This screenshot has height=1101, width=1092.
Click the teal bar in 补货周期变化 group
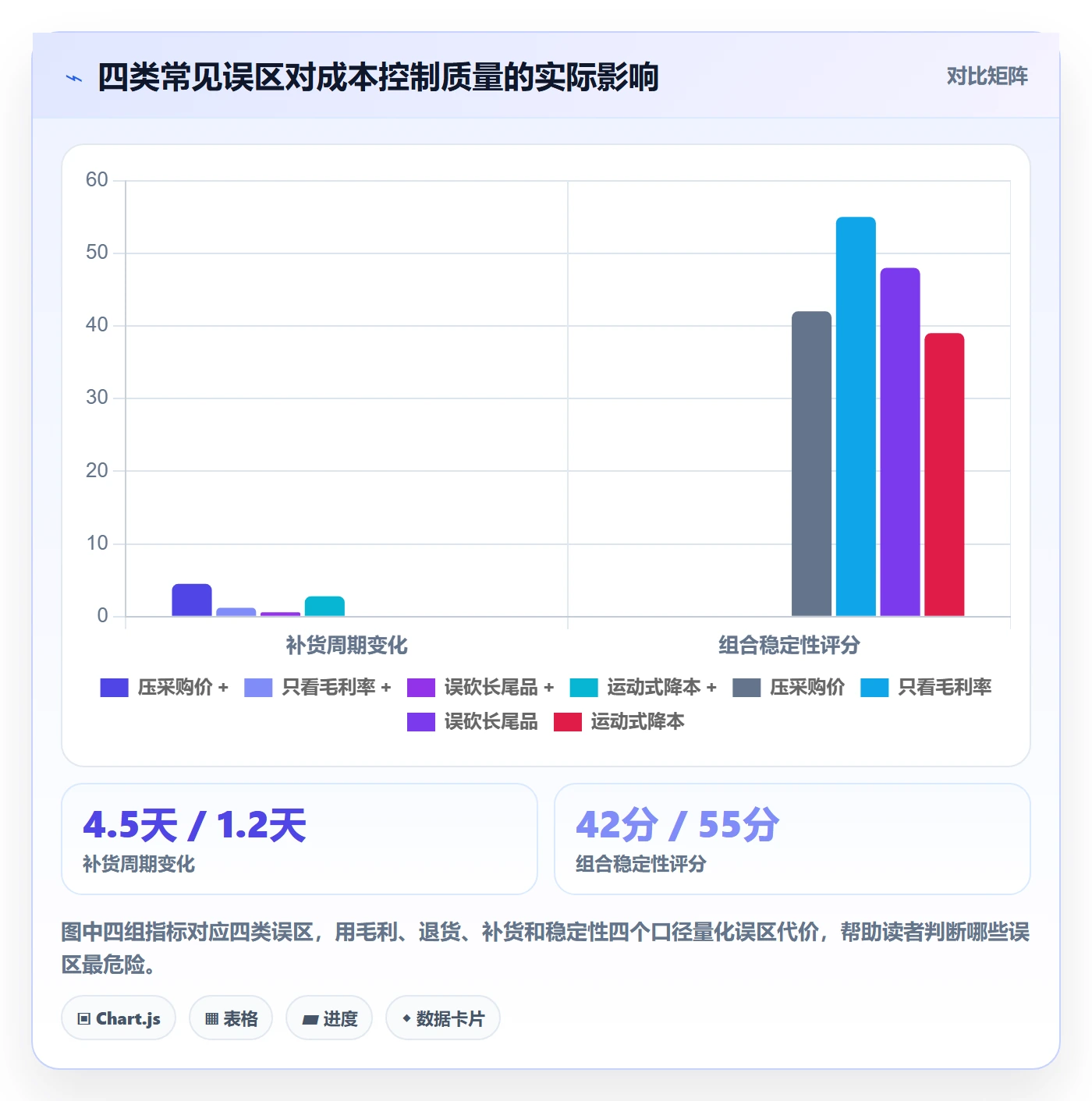pyautogui.click(x=324, y=606)
